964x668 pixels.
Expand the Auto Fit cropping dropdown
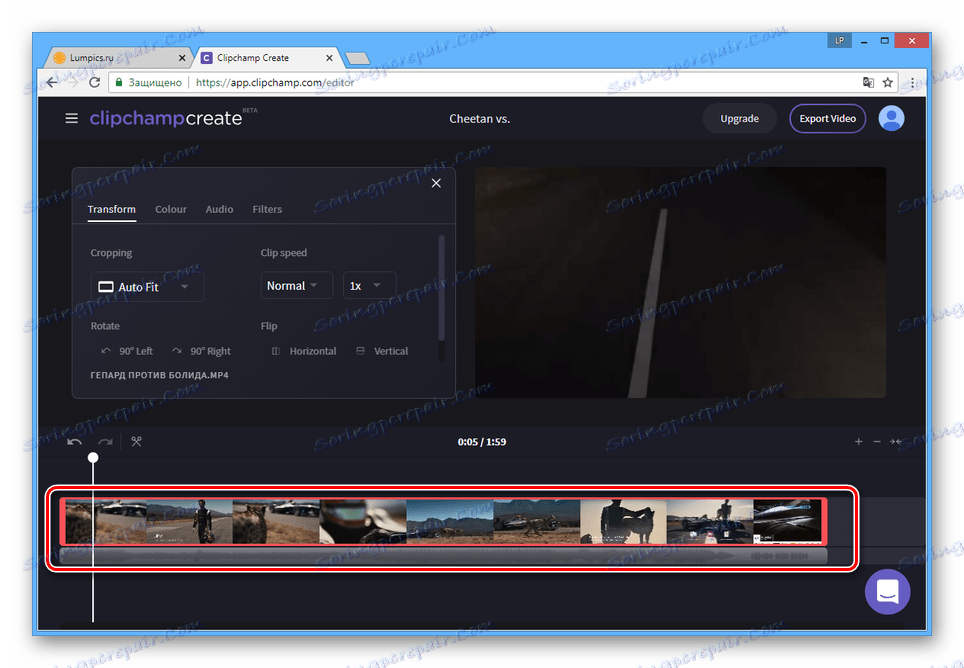pyautogui.click(x=147, y=287)
